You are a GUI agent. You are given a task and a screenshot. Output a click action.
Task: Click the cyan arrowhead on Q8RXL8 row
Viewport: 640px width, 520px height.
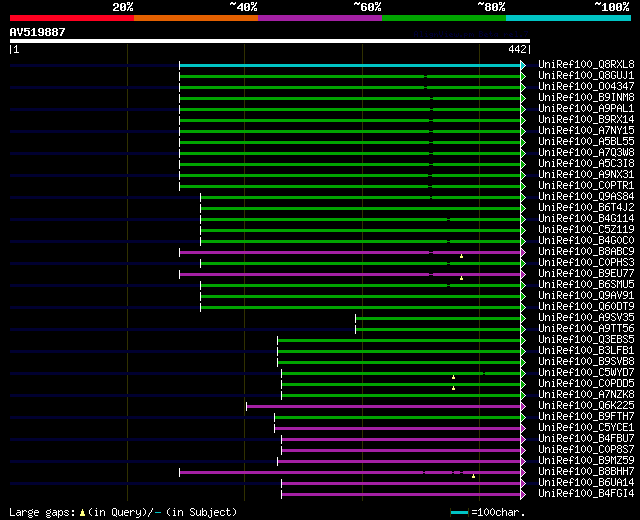pyautogui.click(x=523, y=65)
